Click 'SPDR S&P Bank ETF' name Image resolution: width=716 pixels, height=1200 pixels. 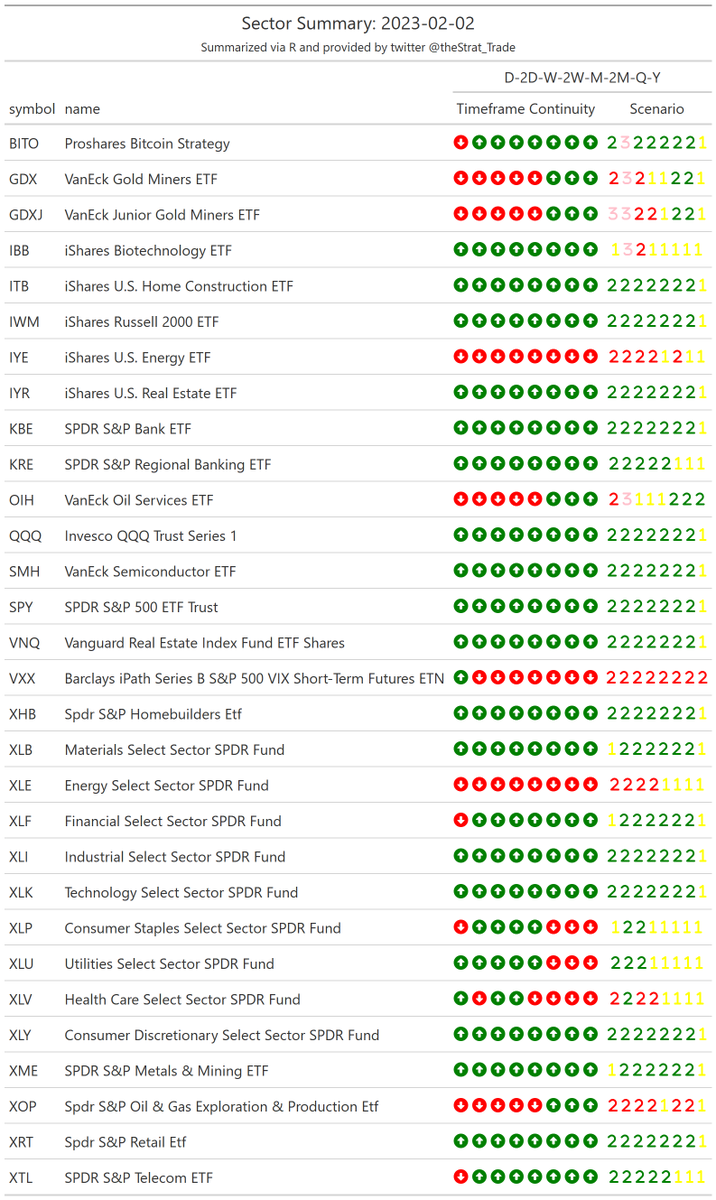point(128,429)
